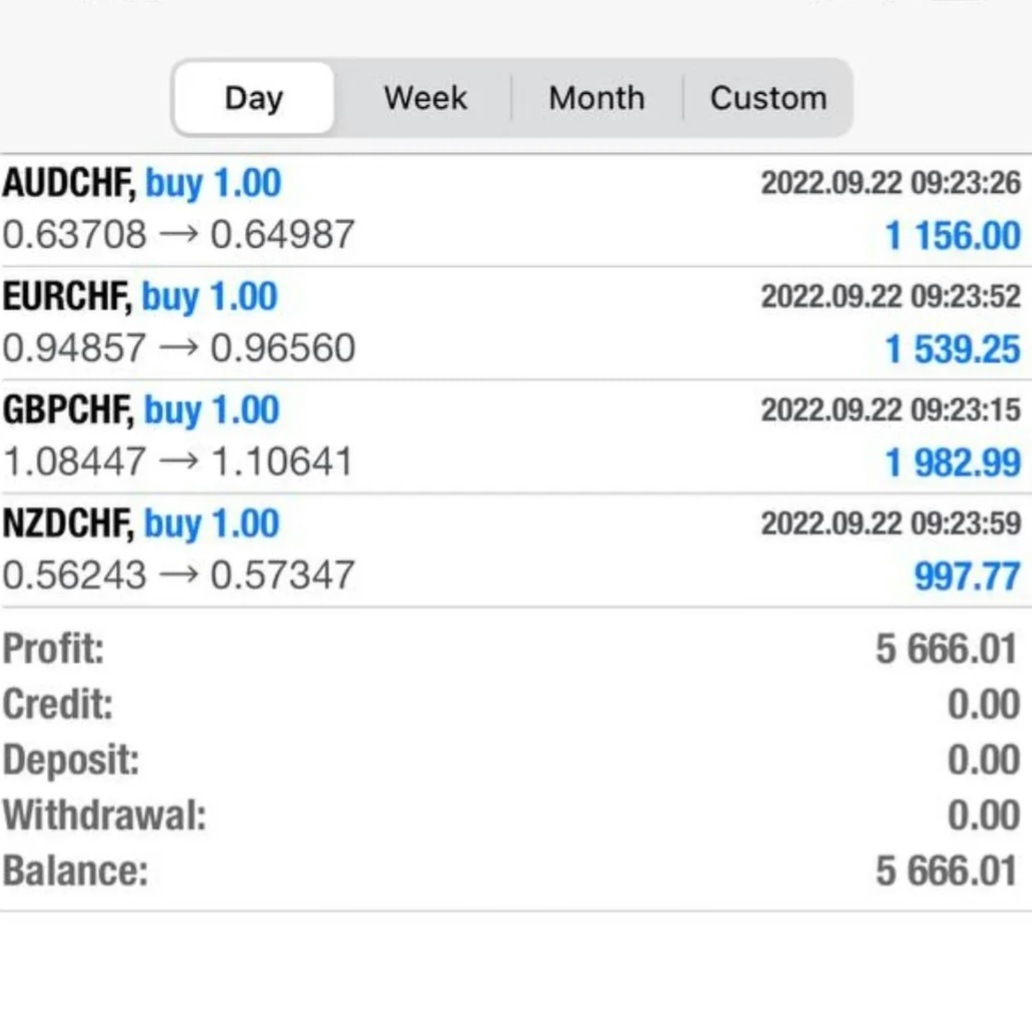The height and width of the screenshot is (1032, 1032).
Task: Switch to the Month tab
Action: (x=597, y=98)
